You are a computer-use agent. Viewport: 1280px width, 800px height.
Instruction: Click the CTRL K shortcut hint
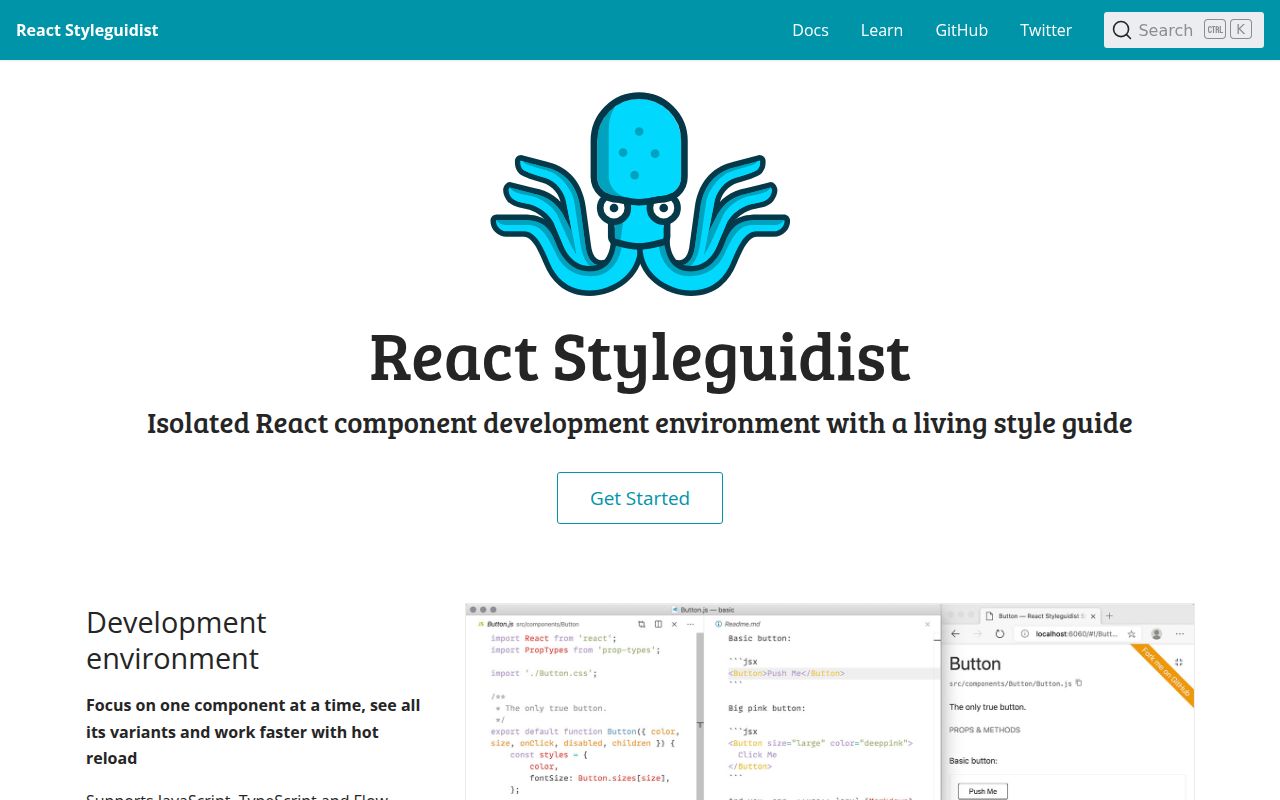pyautogui.click(x=1228, y=29)
